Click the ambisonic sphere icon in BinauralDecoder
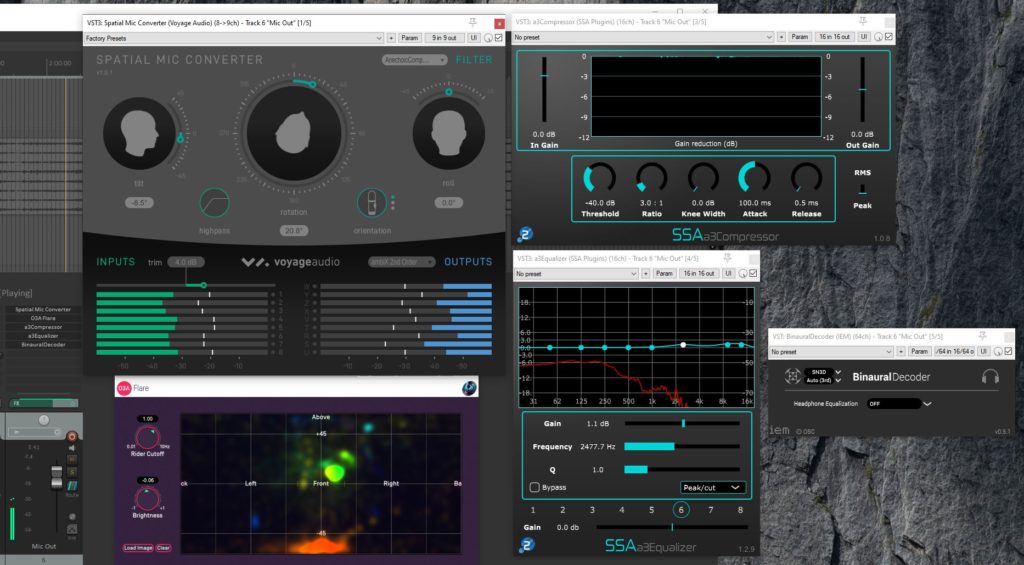 click(792, 376)
